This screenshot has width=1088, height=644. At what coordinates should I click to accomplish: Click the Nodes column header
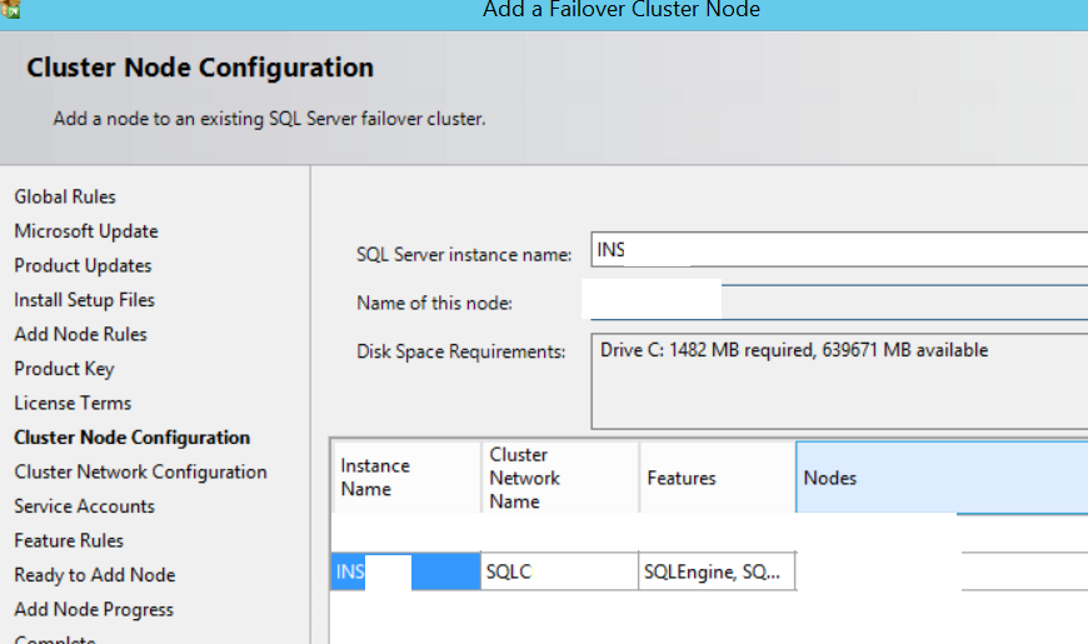pos(942,477)
